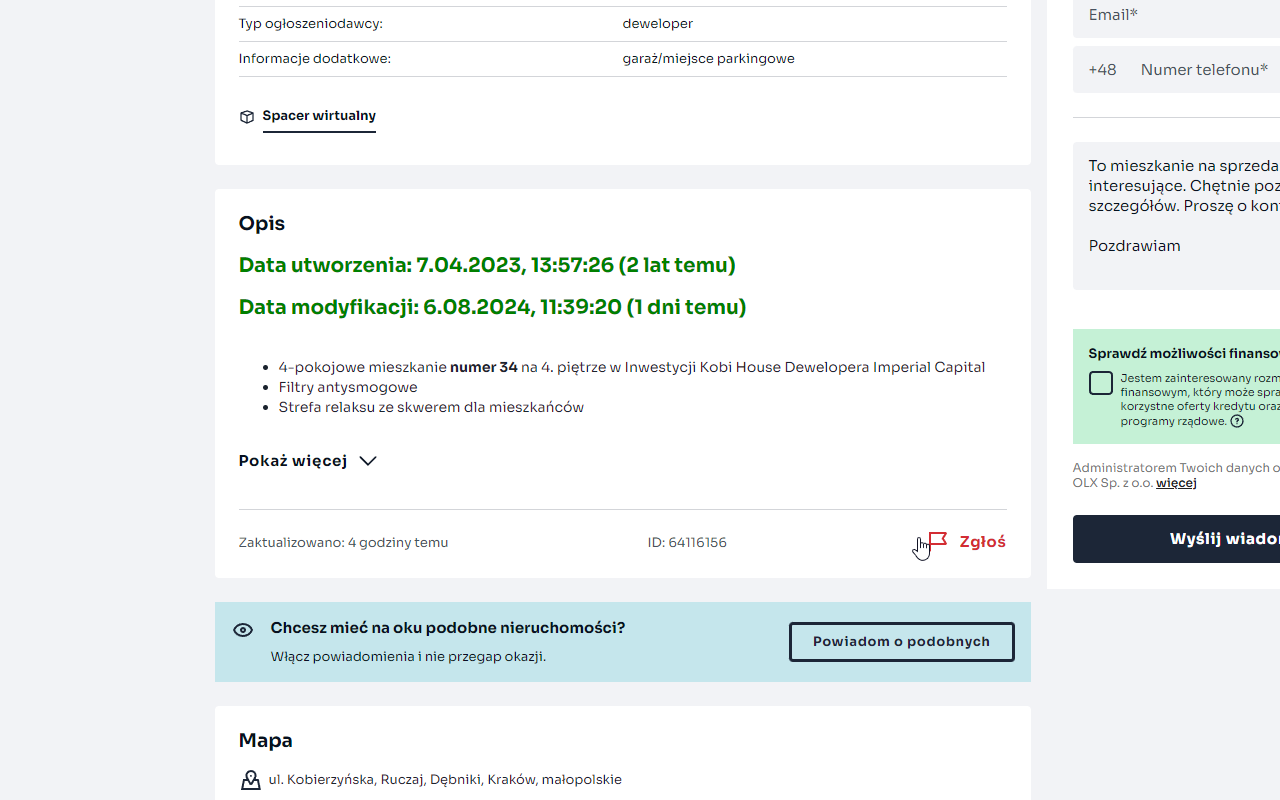
Task: Expand description with Pokaż więcej
Action: (293, 461)
